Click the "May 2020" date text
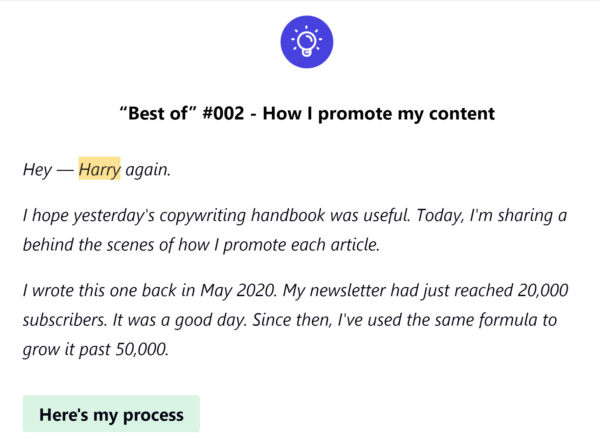Viewport: 600px width, 443px height. click(238, 291)
